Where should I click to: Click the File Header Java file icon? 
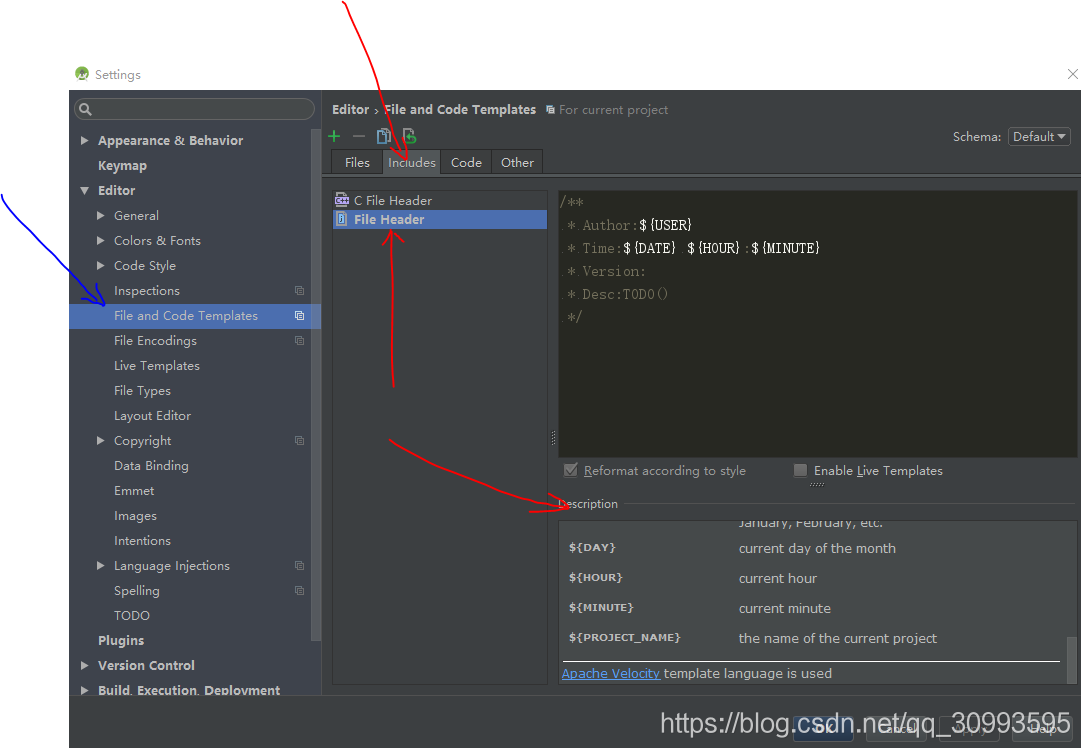coord(342,219)
